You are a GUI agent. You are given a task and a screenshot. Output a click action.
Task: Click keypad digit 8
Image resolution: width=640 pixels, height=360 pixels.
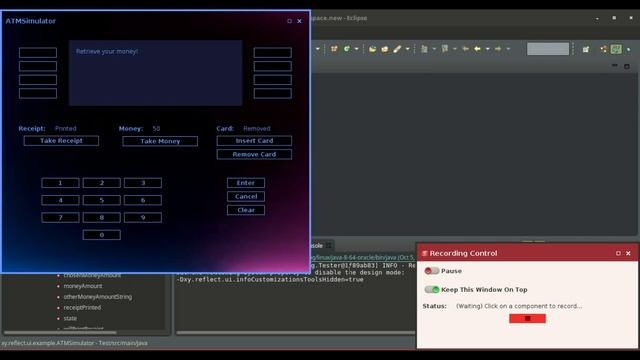point(102,218)
